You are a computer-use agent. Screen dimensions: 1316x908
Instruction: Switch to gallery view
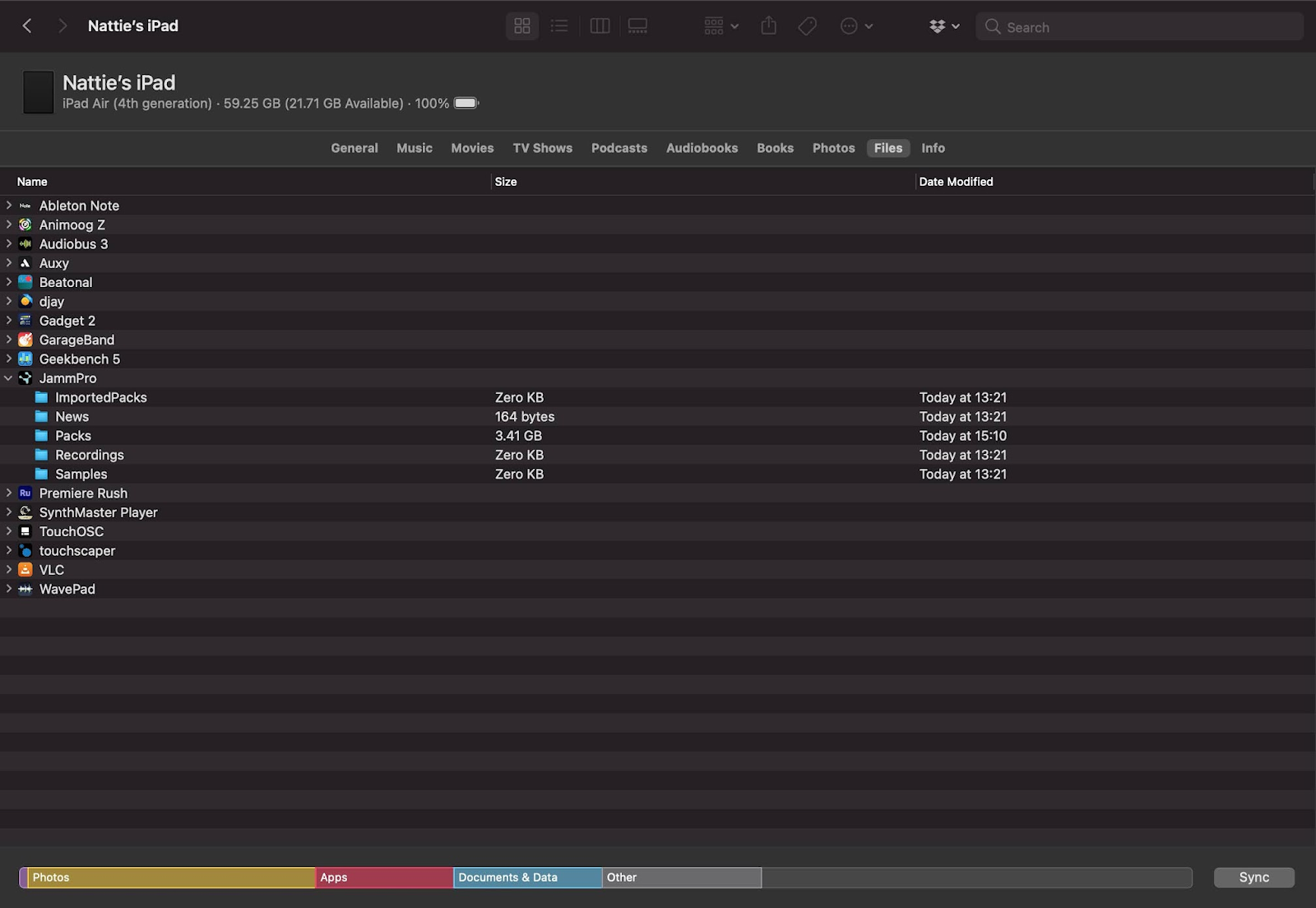(x=637, y=26)
